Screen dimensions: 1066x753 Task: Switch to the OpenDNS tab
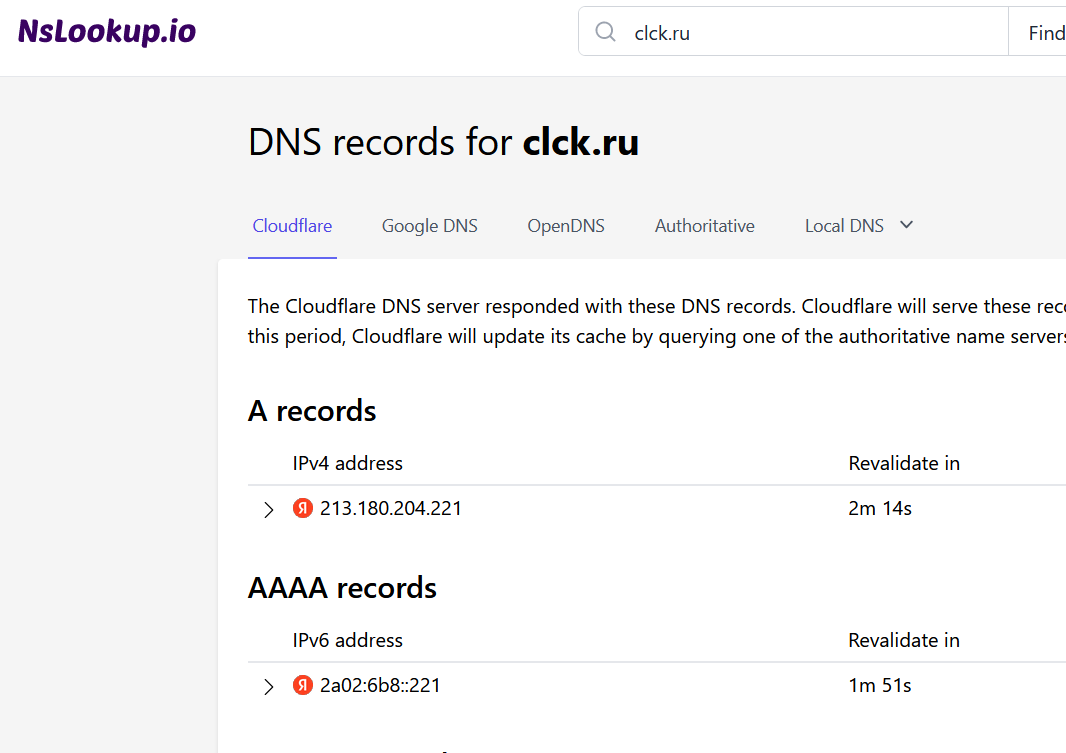565,225
